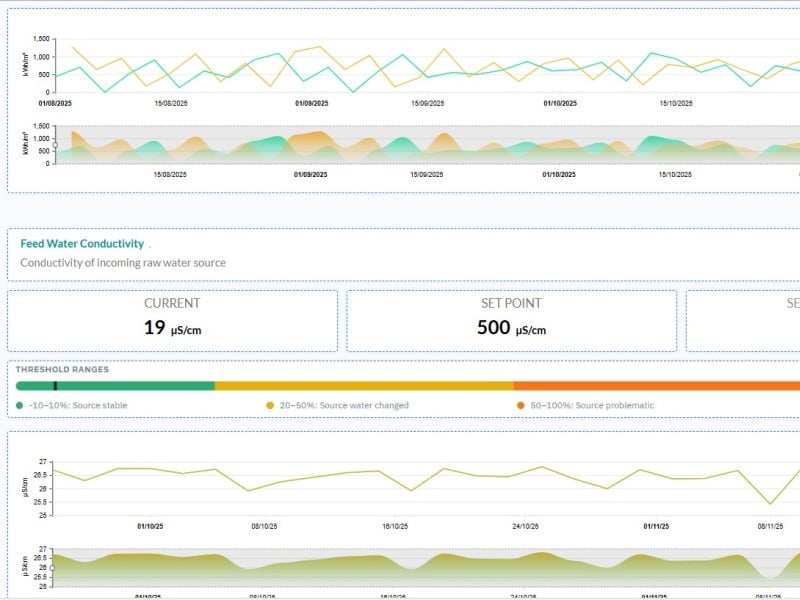Click the 01/11/25 label on conductivity chart

point(656,525)
